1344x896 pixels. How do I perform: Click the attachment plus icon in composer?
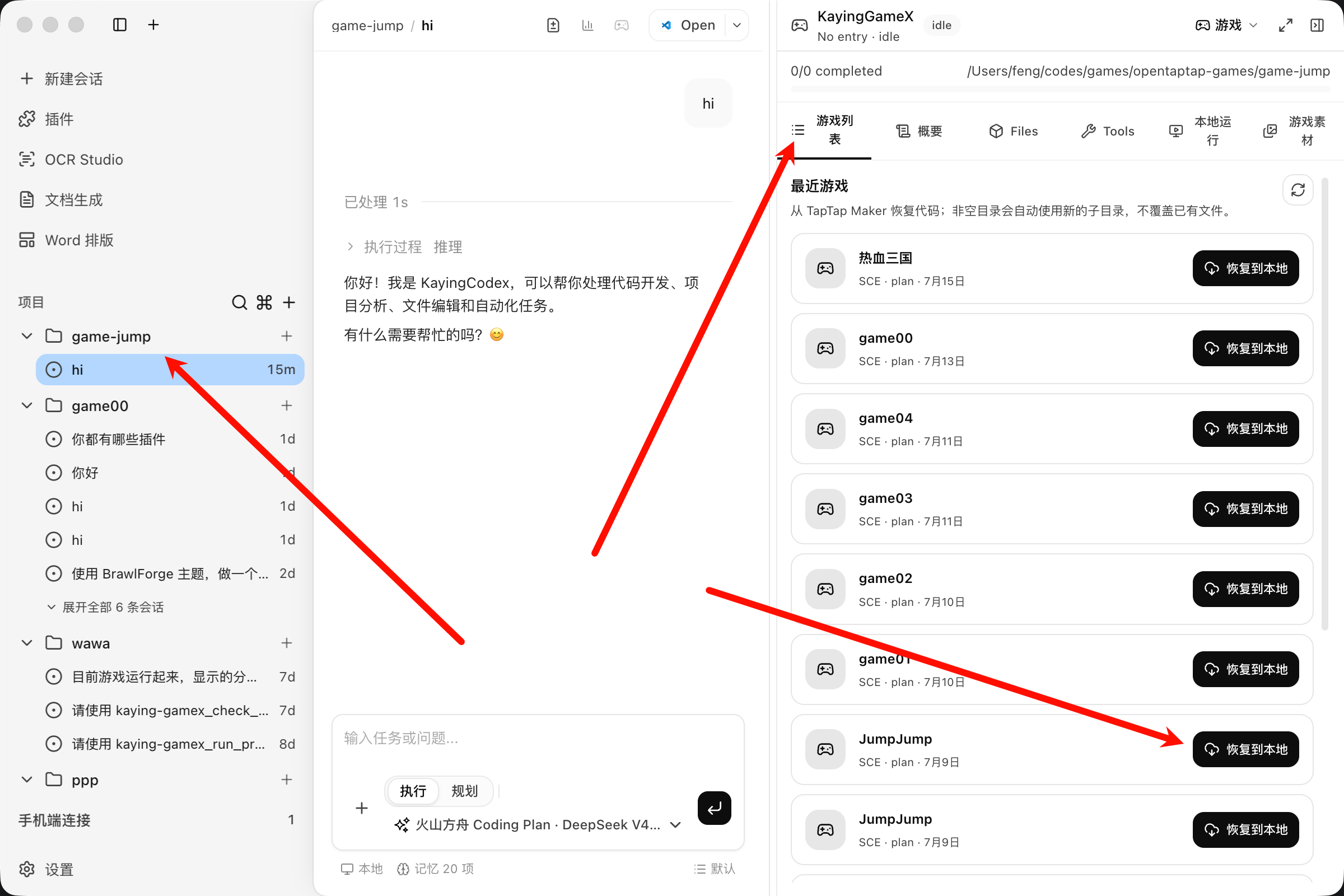click(362, 808)
